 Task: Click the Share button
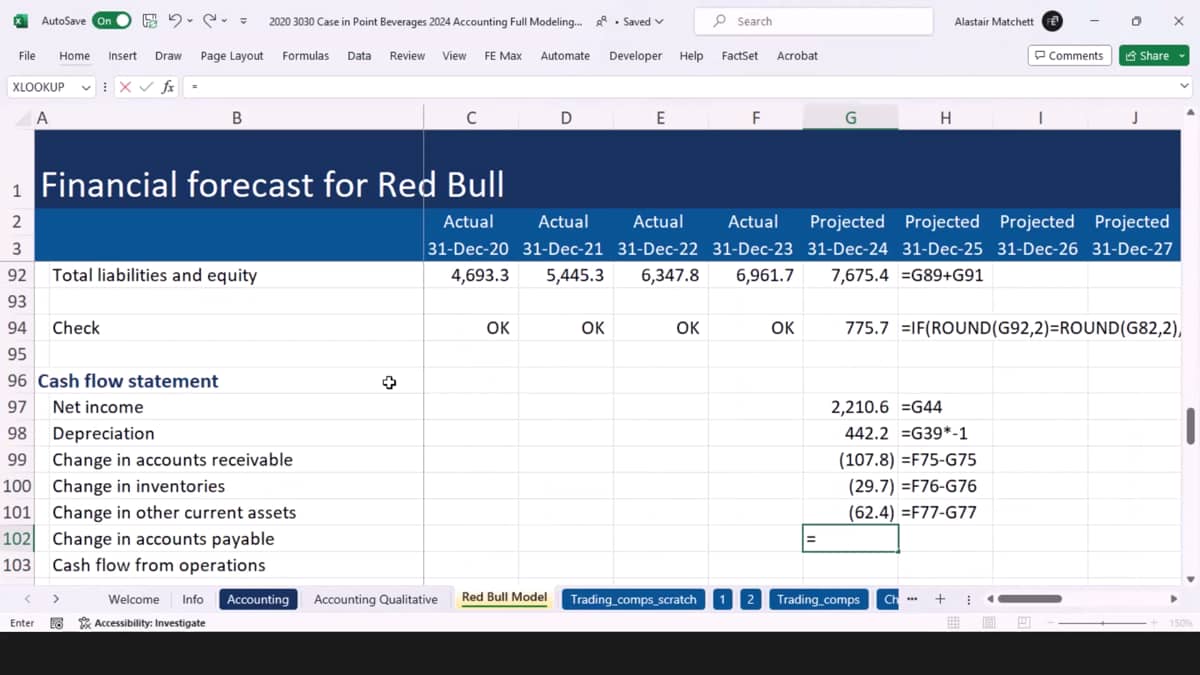1154,56
